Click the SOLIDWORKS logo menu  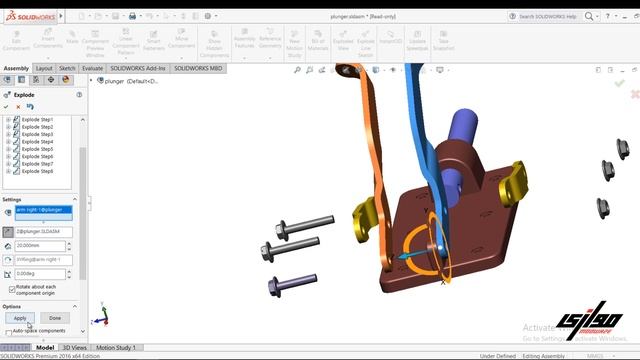(x=31, y=16)
